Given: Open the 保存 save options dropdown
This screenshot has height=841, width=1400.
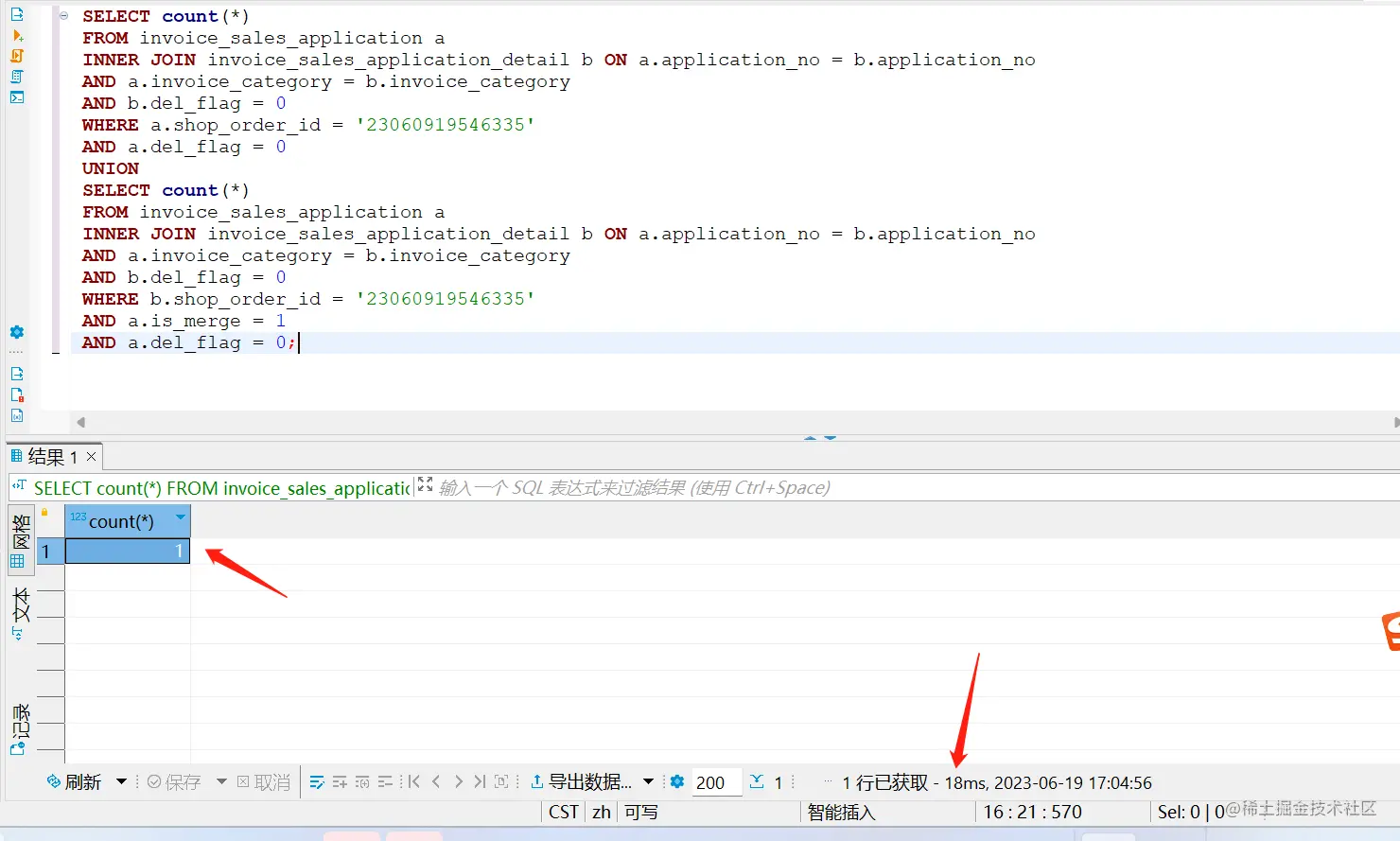Looking at the screenshot, I should click(x=221, y=781).
